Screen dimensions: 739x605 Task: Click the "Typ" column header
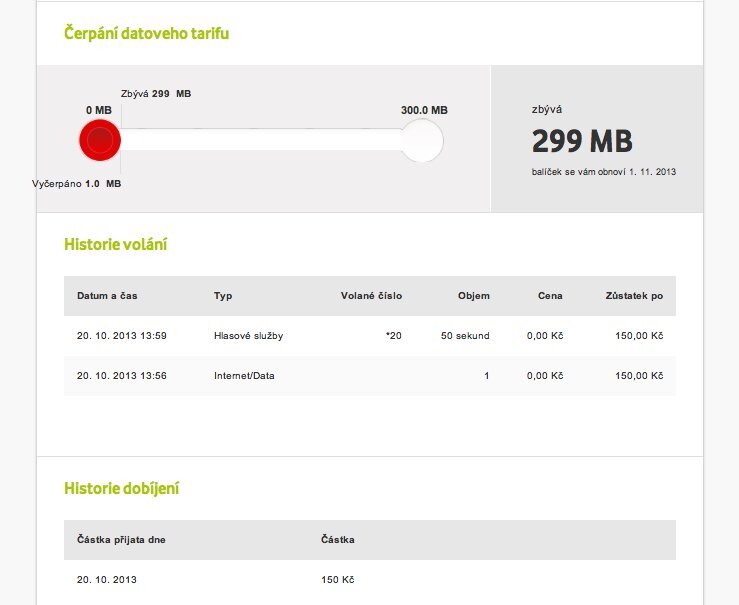click(x=223, y=296)
